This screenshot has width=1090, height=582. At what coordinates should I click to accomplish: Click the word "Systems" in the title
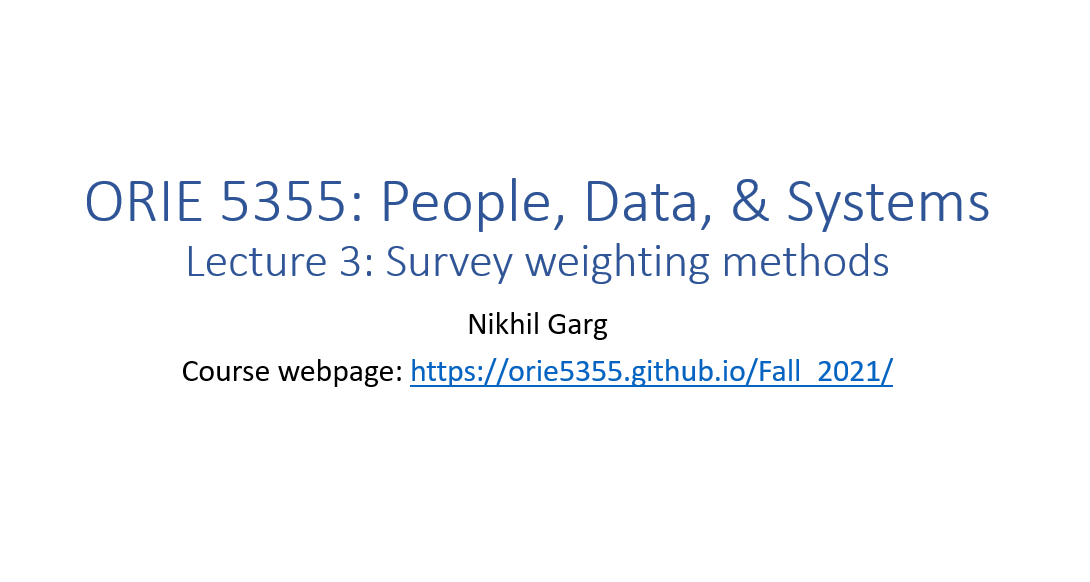[x=888, y=203]
